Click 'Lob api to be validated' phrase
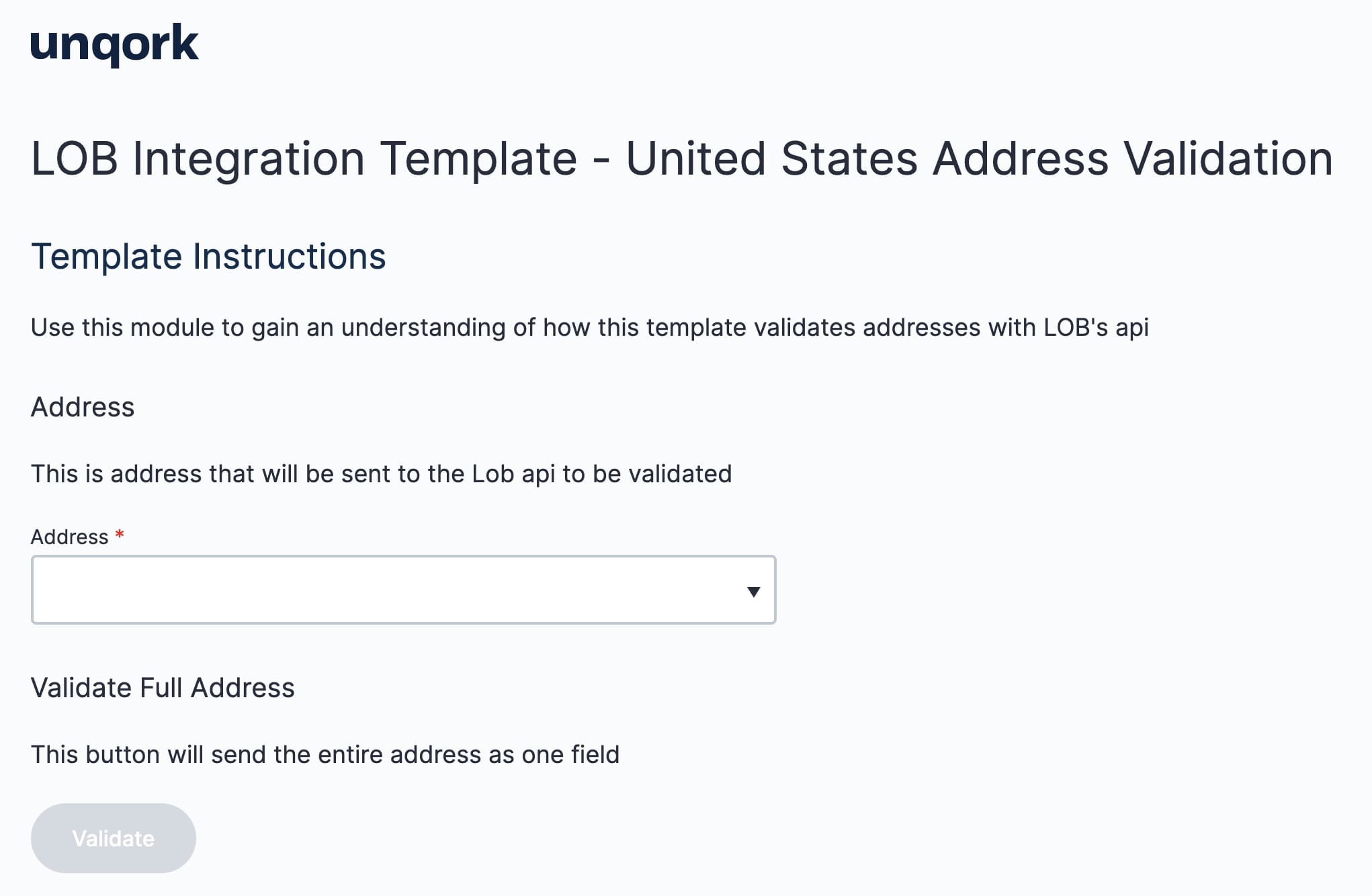Image resolution: width=1372 pixels, height=896 pixels. [x=602, y=474]
